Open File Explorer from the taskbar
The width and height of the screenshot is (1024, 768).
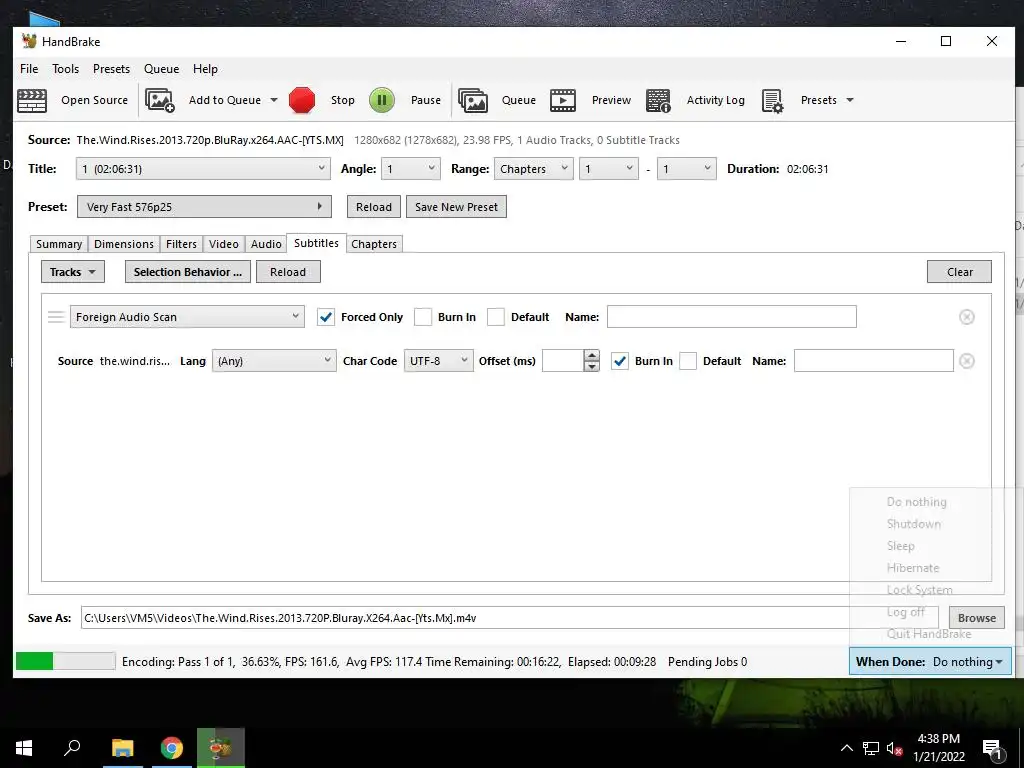tap(122, 748)
